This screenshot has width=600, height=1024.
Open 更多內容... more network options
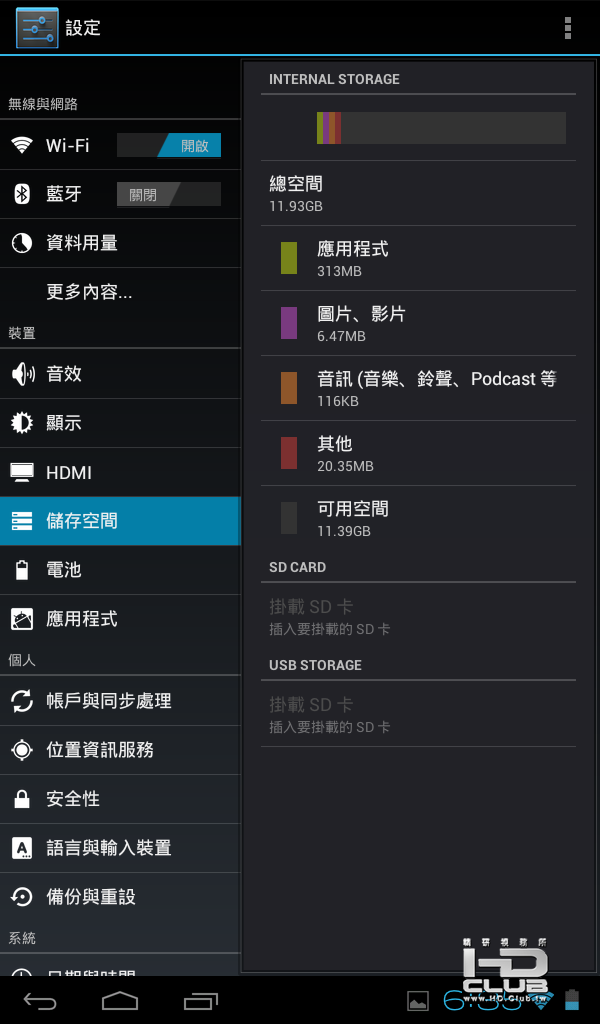point(120,292)
